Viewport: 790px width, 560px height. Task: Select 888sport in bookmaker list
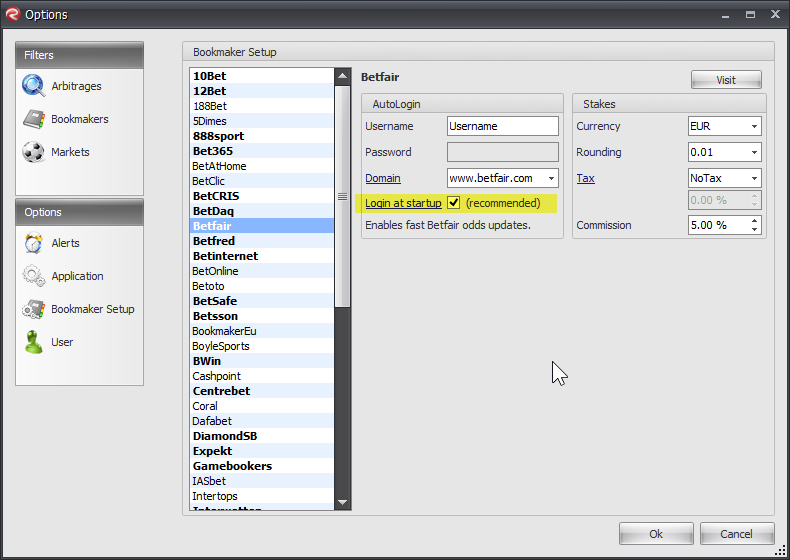coord(262,136)
